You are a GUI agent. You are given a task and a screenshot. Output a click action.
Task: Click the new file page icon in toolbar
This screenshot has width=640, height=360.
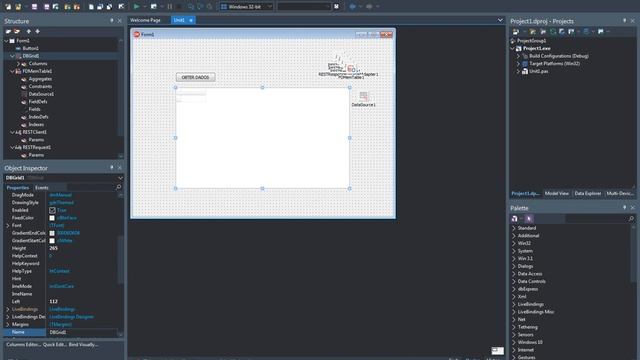(91, 7)
